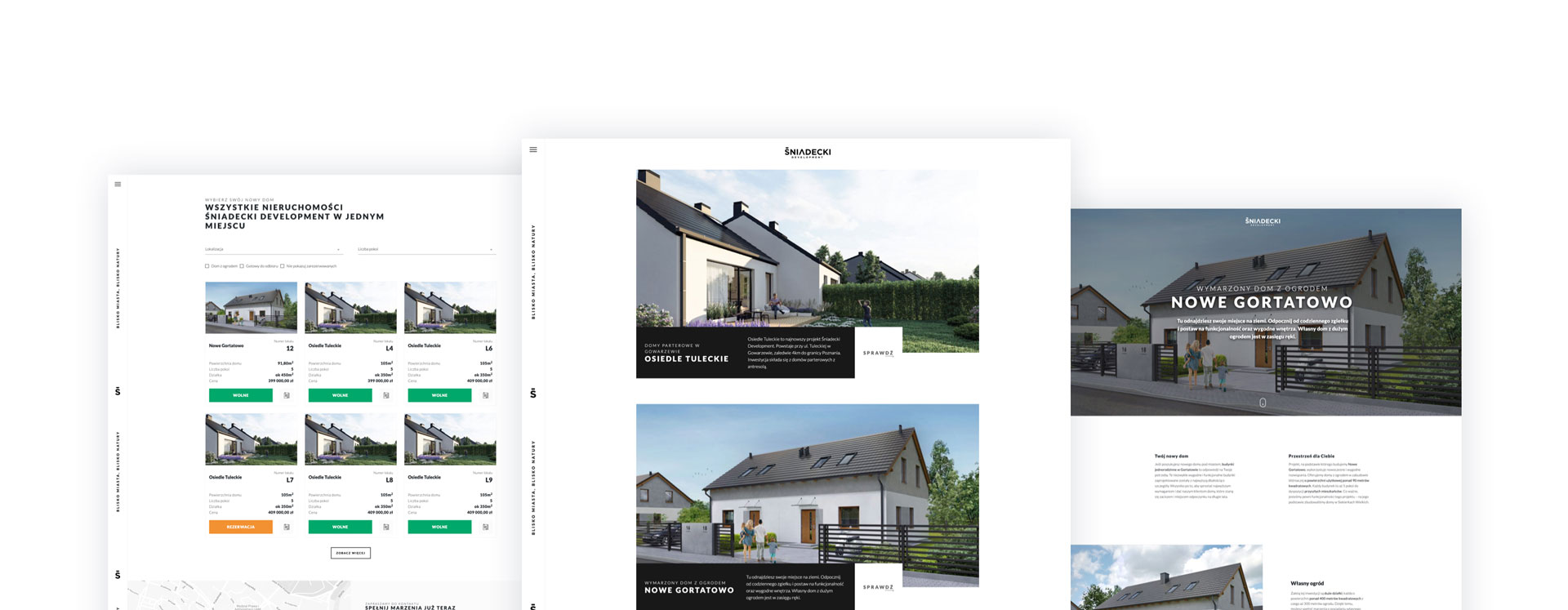Click 'NOWE GORTATOWO' hero headline on right page
The width and height of the screenshot is (1568, 610).
1262,302
